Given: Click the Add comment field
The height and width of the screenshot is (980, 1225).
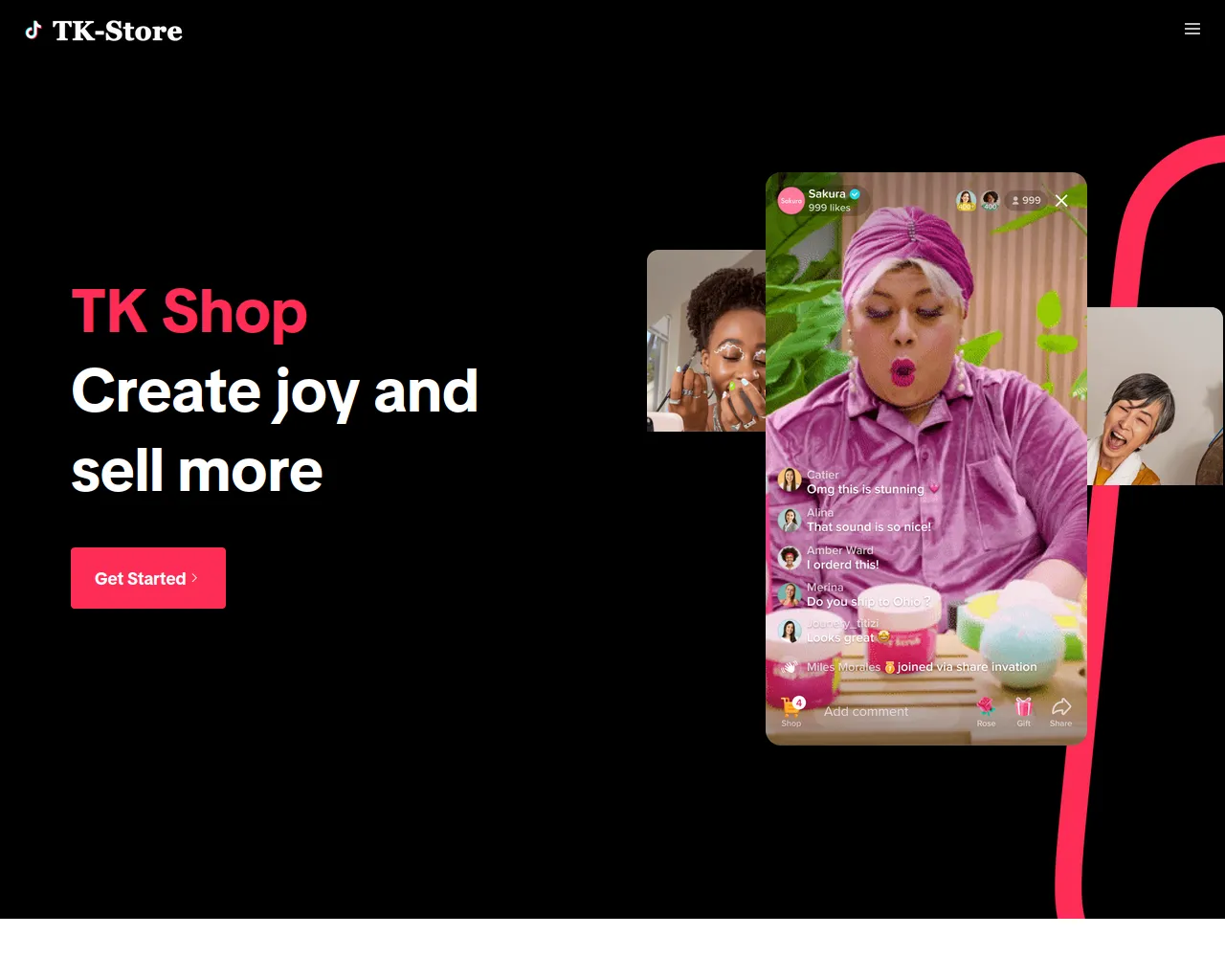Looking at the screenshot, I should (x=866, y=711).
